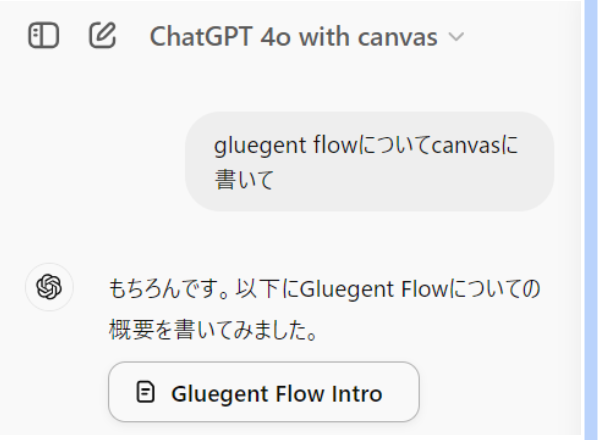Click empty header space right of the chevron
This screenshot has width=601, height=440.
[521, 37]
